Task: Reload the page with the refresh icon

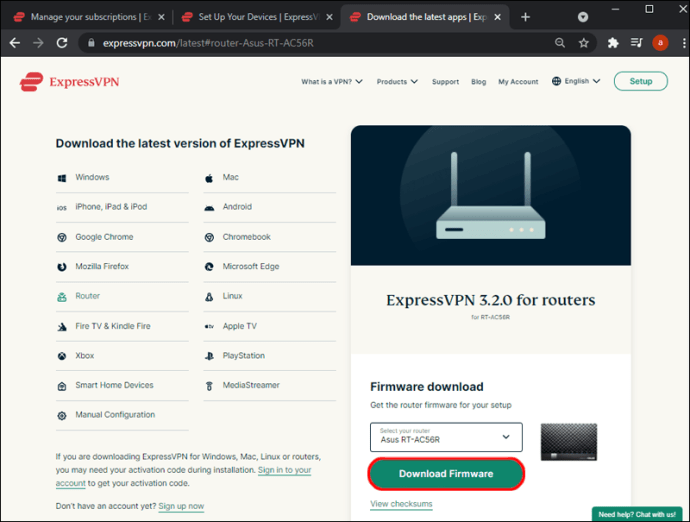Action: pyautogui.click(x=62, y=43)
